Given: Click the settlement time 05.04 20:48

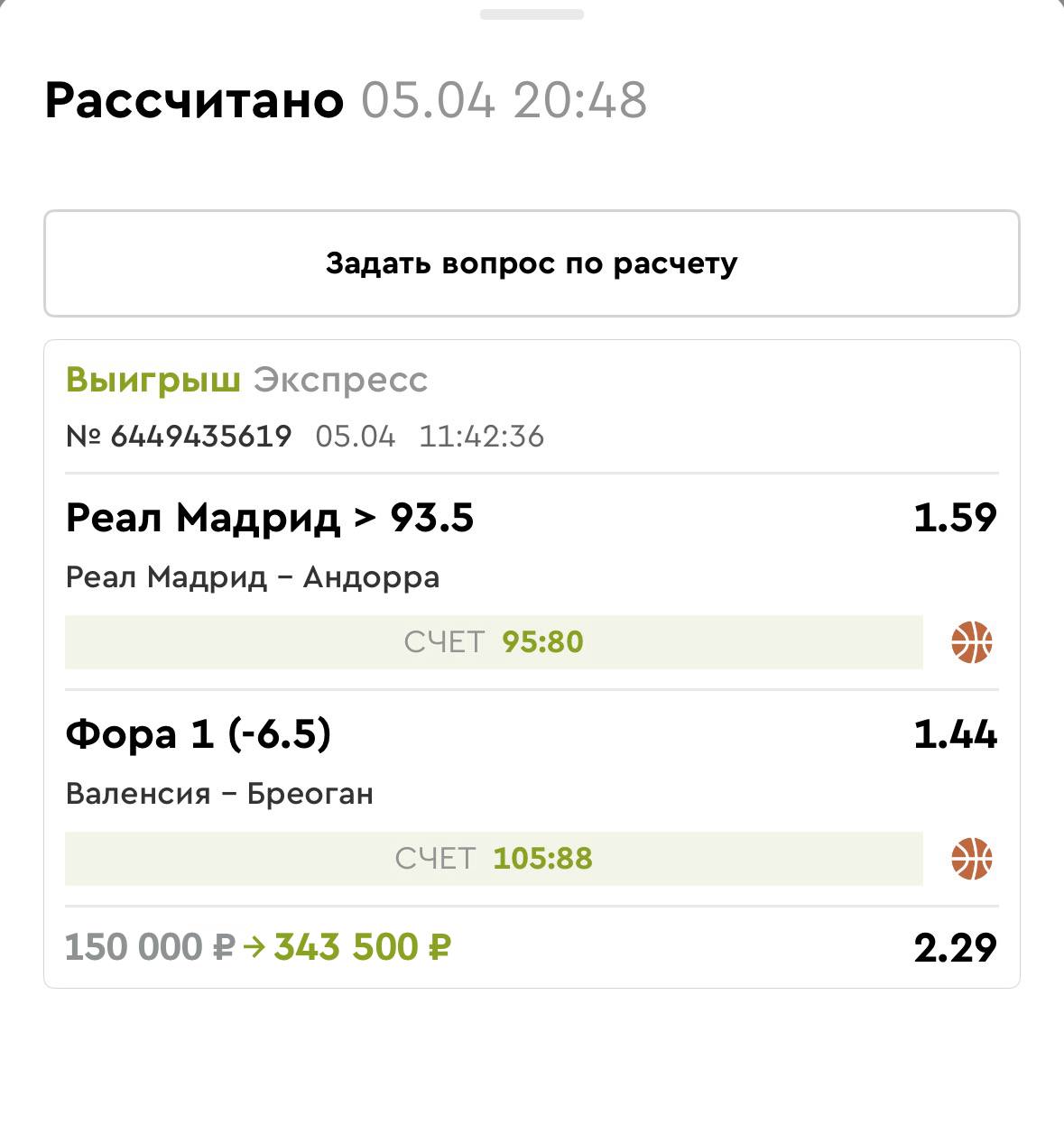Looking at the screenshot, I should point(504,99).
